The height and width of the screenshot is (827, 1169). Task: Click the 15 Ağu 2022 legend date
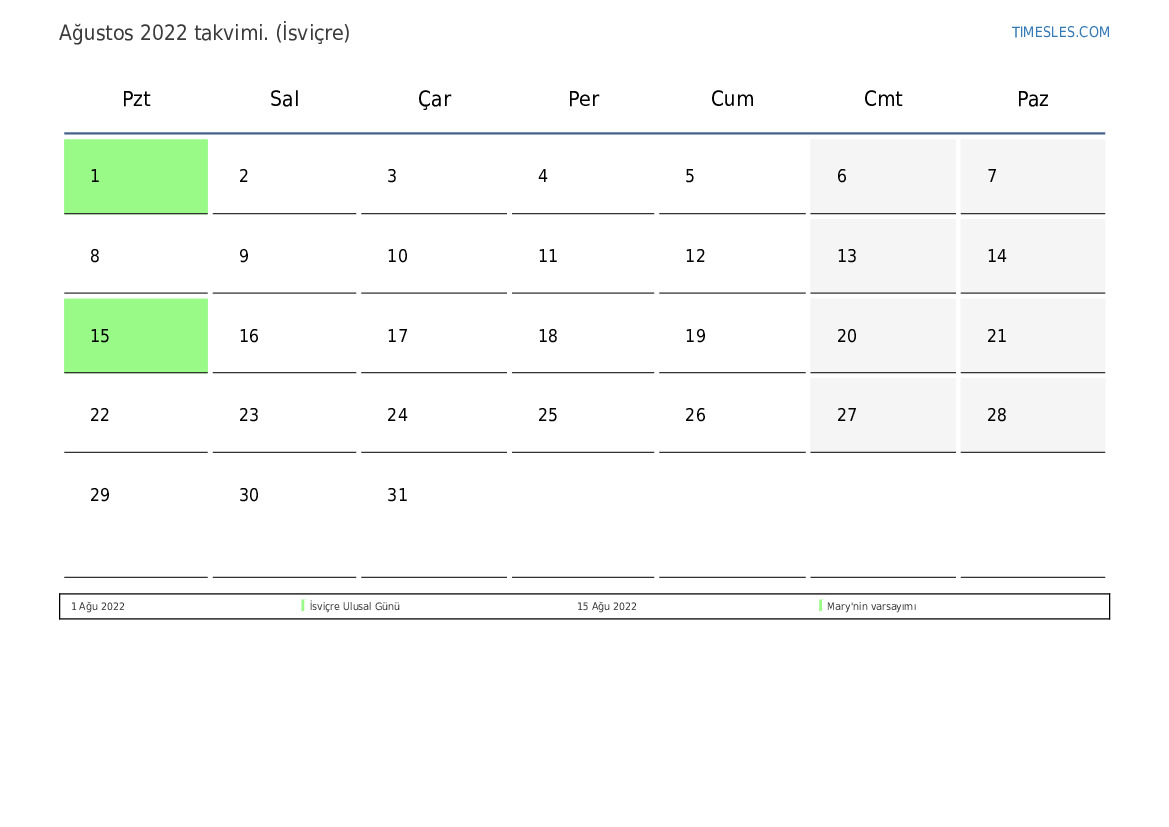point(606,607)
